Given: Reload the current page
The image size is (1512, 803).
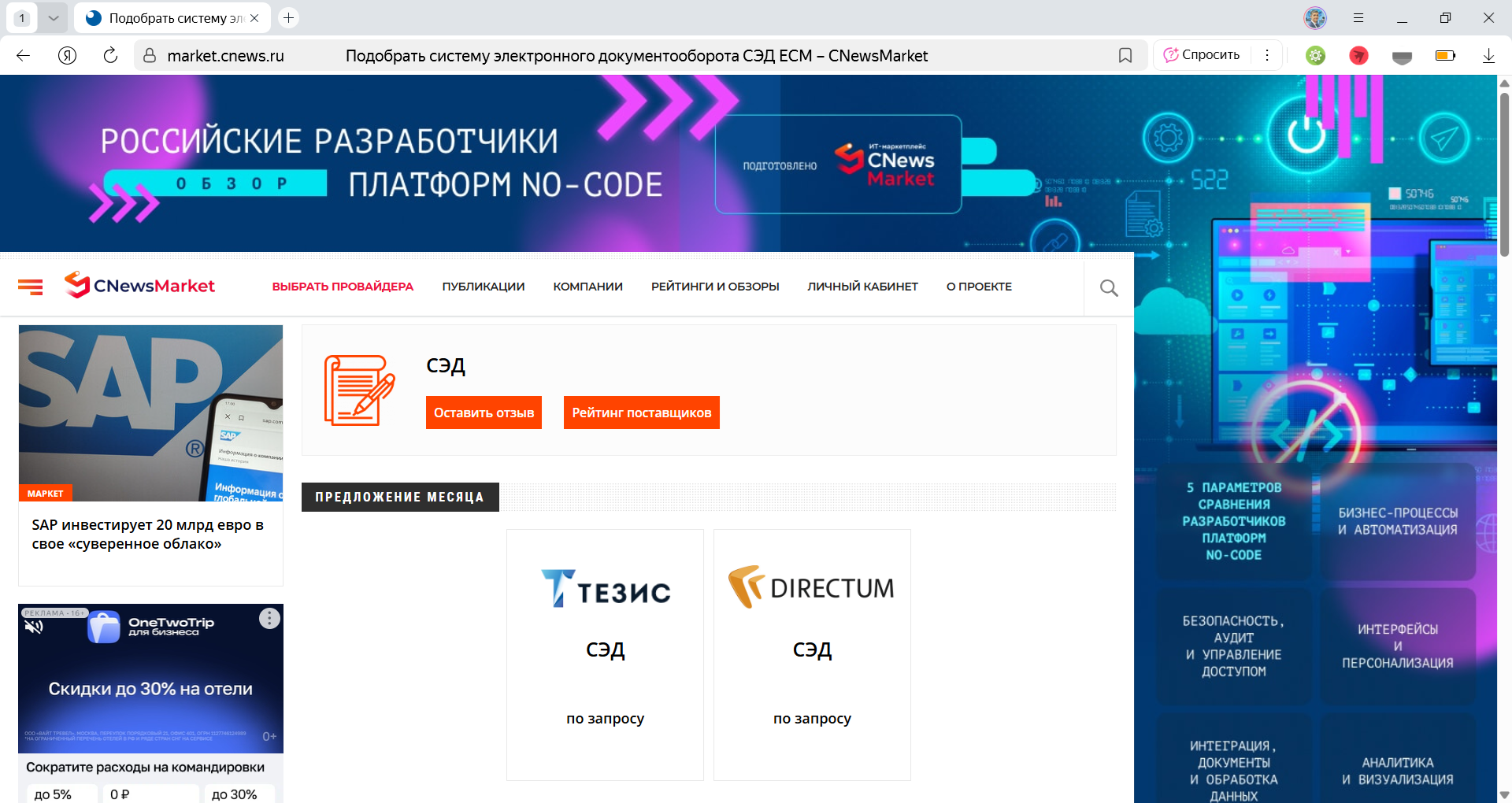Looking at the screenshot, I should click(x=109, y=55).
